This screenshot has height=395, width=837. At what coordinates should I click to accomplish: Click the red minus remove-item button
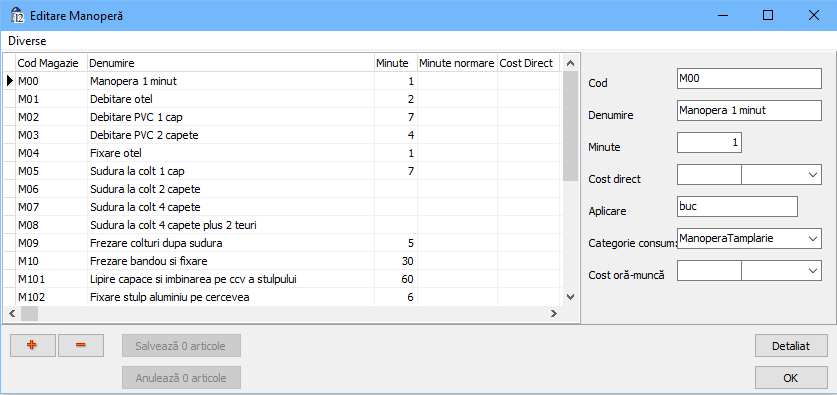(x=81, y=346)
